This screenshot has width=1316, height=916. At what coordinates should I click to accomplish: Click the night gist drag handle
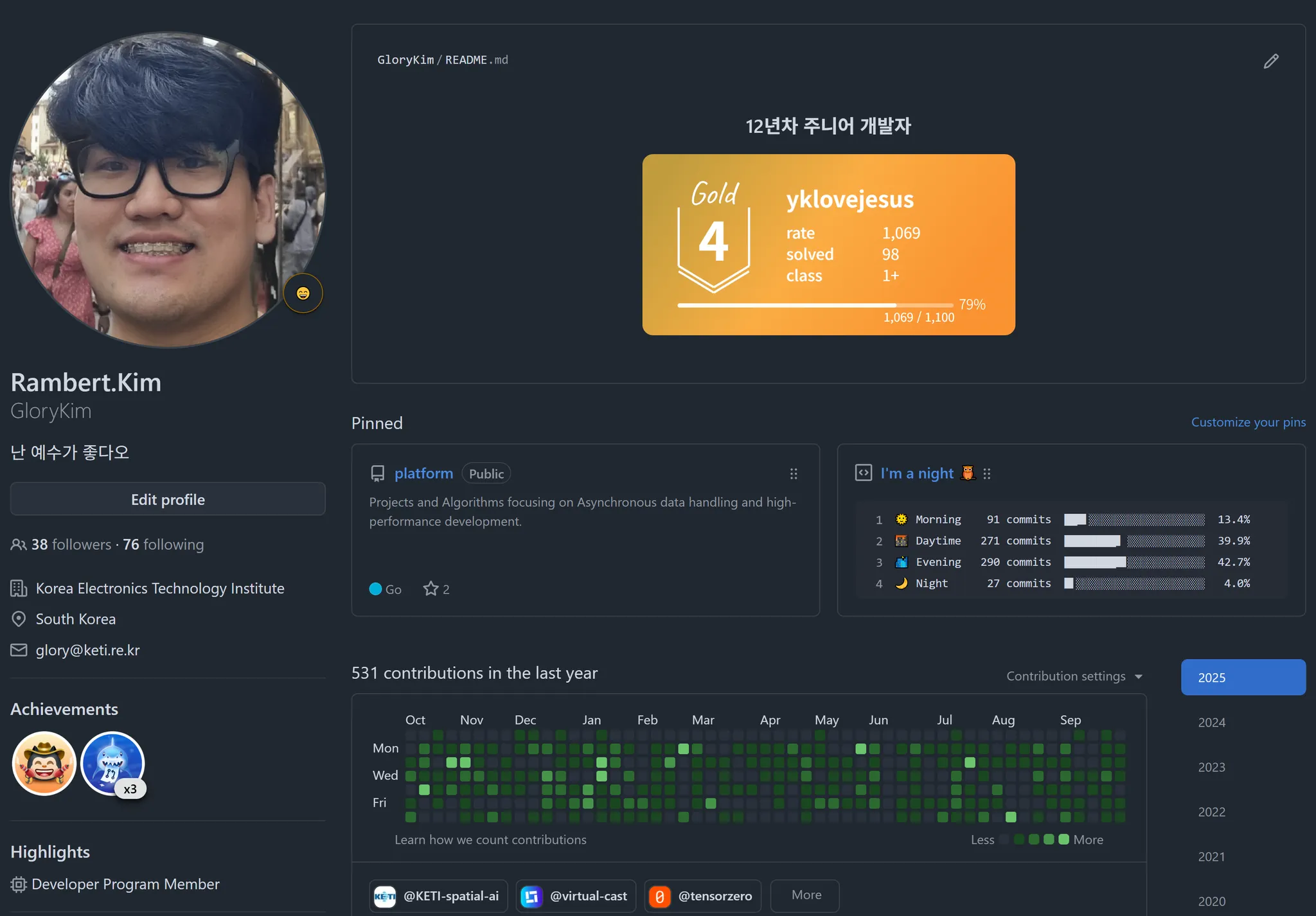tap(987, 473)
